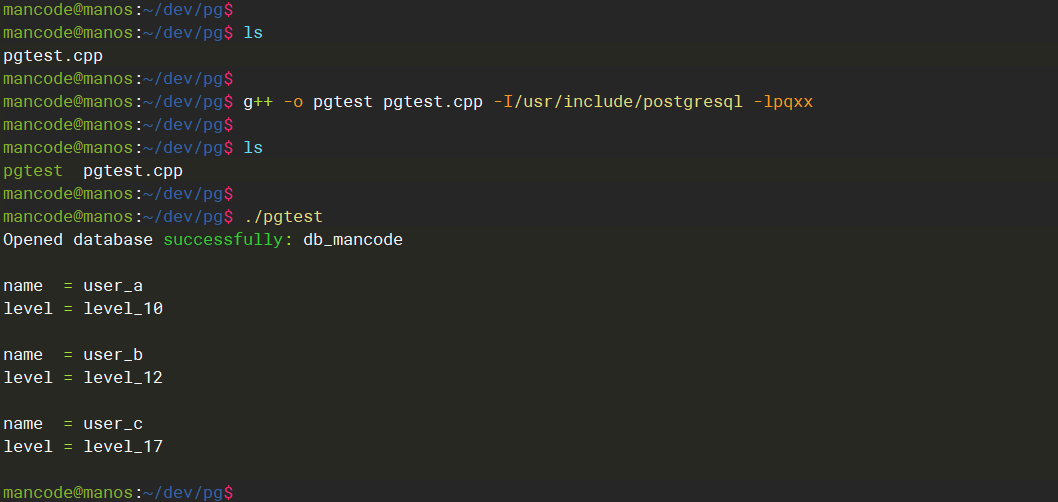Click the "Opened database" output text
1058x502 pixels.
click(x=78, y=240)
